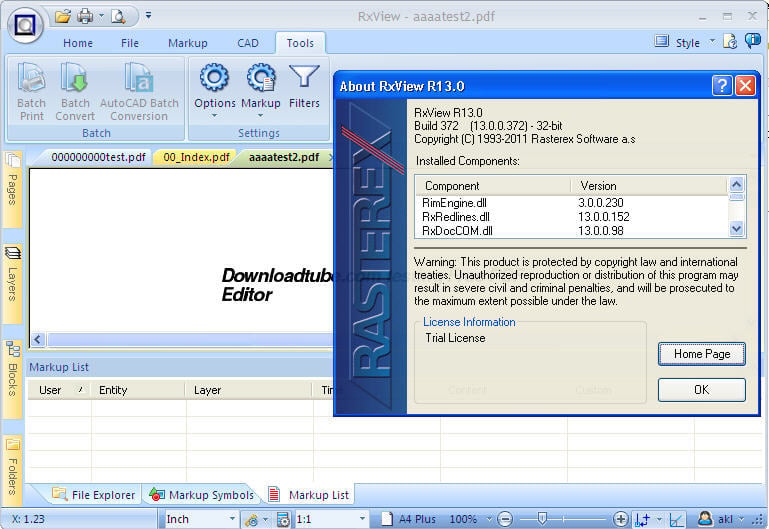This screenshot has height=529, width=769.
Task: Open the Customize Quick Access Toolbar arrow
Action: click(x=148, y=16)
